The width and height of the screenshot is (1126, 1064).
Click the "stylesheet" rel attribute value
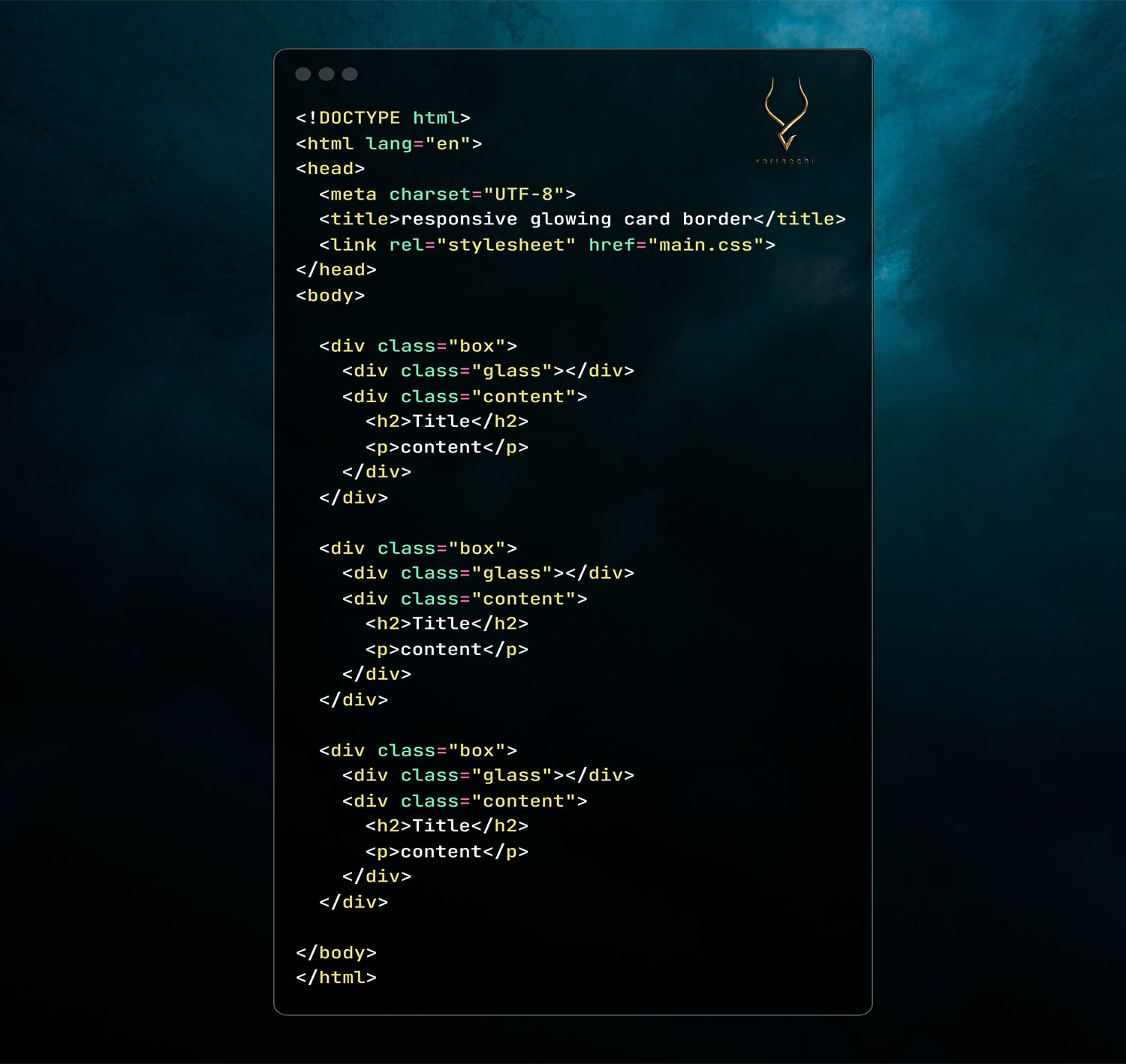[x=506, y=245]
